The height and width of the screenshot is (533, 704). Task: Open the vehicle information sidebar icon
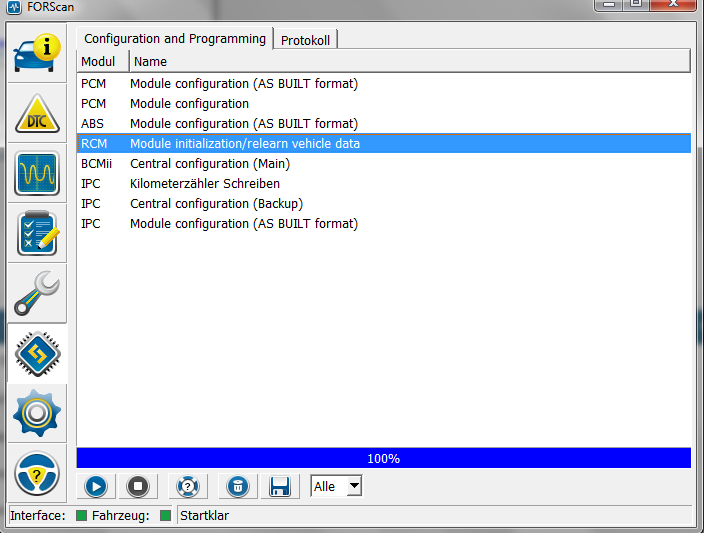(37, 56)
